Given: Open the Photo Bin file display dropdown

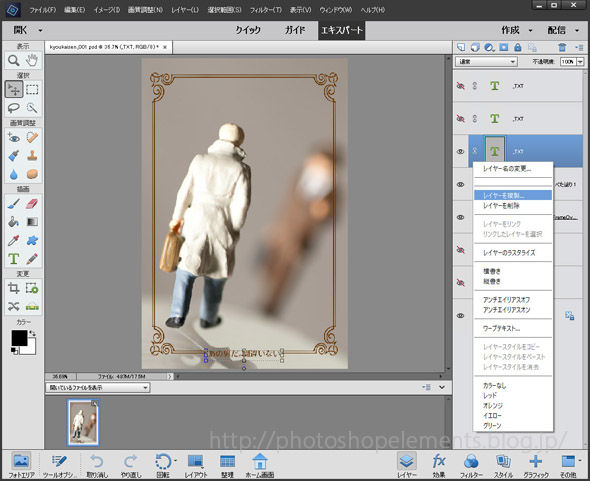Looking at the screenshot, I should [x=98, y=387].
